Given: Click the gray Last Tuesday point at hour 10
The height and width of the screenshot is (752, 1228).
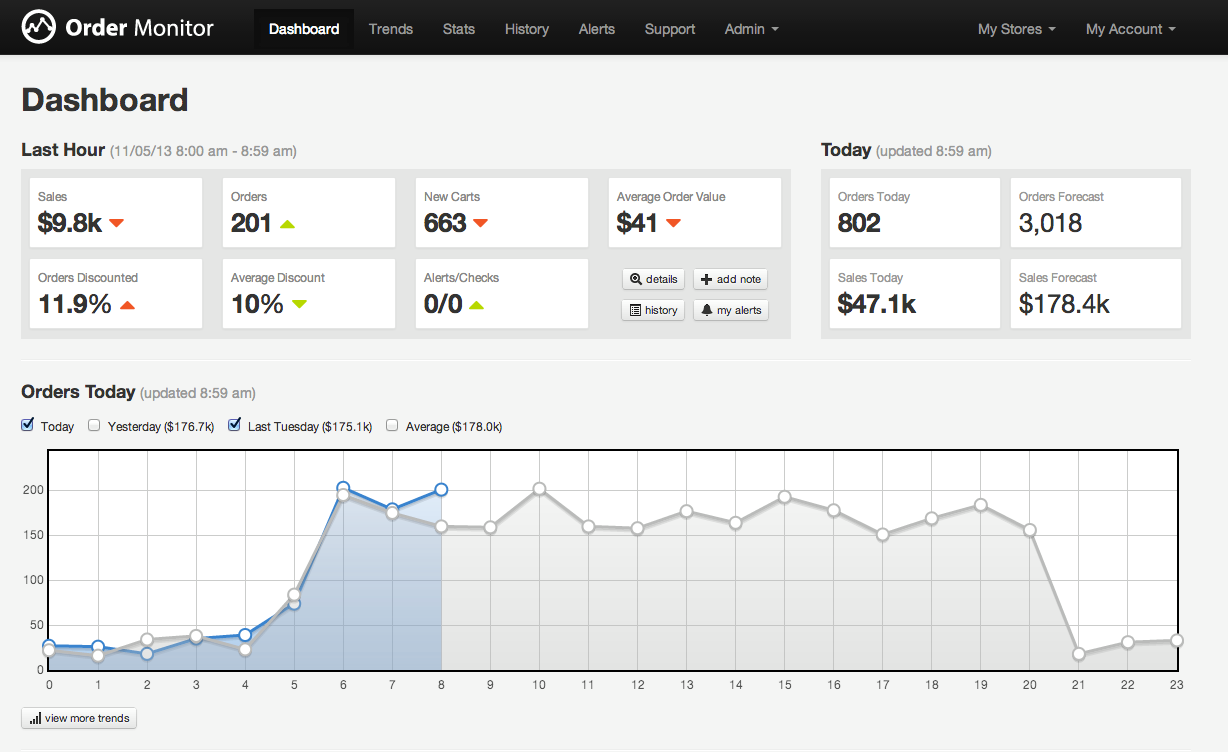Looking at the screenshot, I should [539, 489].
